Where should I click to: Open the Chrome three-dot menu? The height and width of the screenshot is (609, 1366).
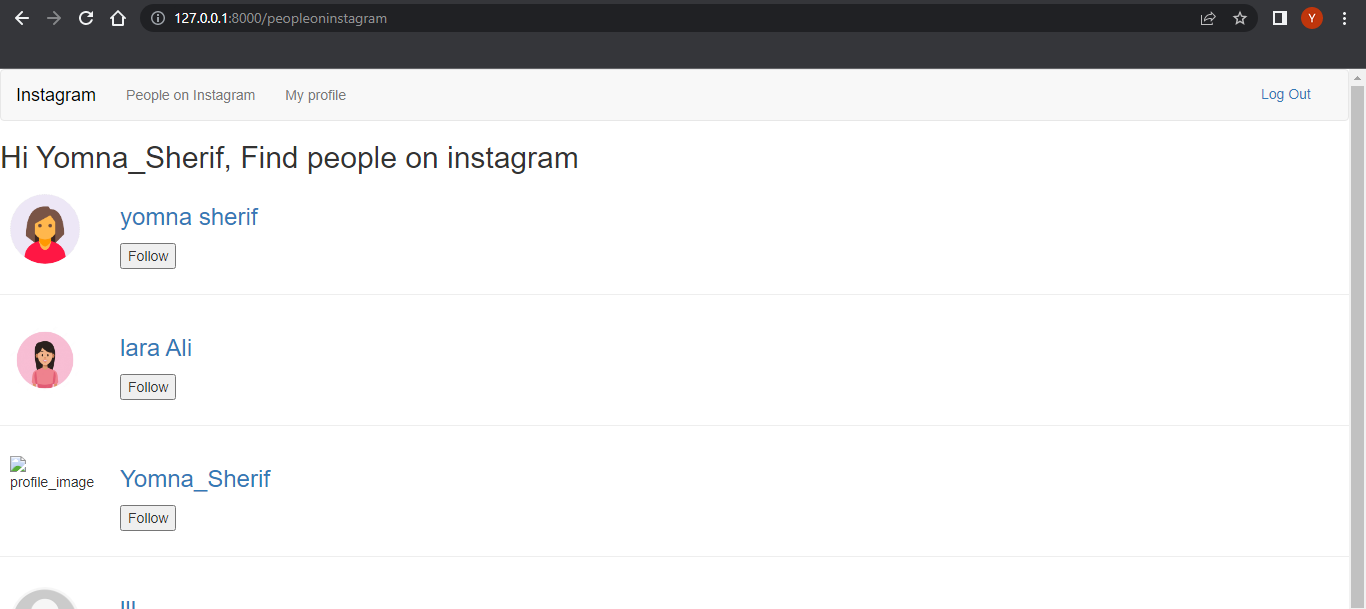1343,18
